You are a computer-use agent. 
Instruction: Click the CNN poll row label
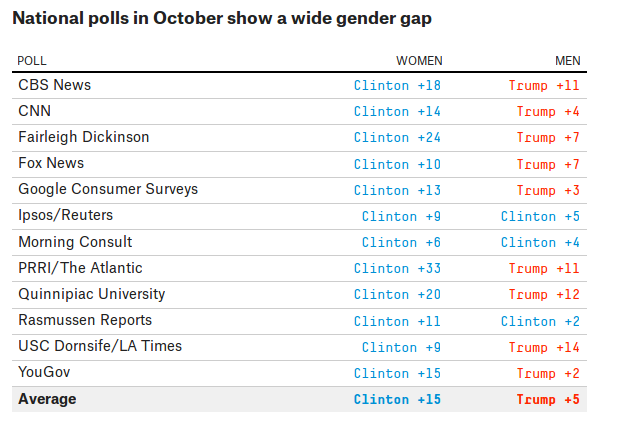(34, 111)
